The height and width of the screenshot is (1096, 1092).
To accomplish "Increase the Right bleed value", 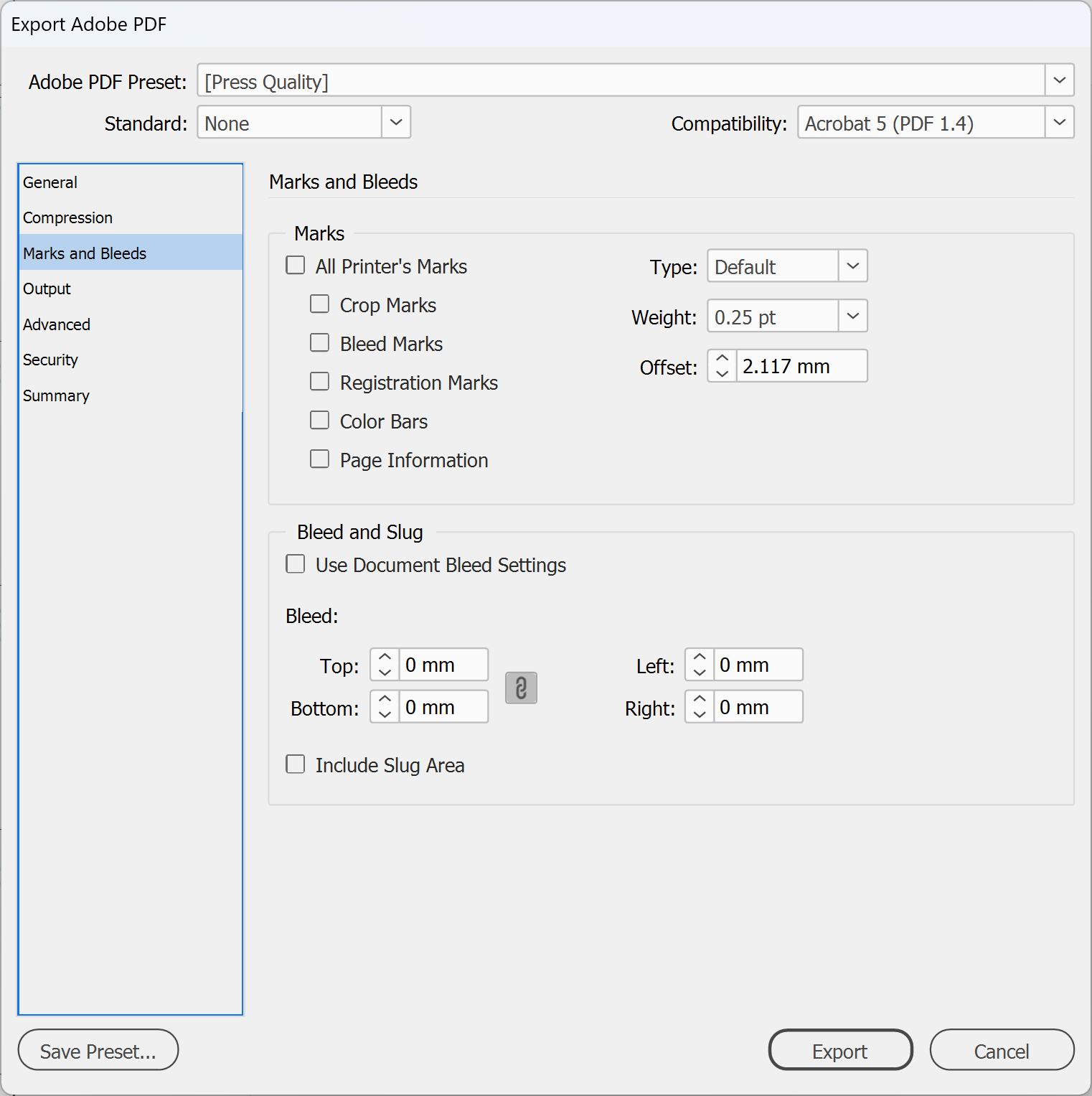I will pos(700,698).
